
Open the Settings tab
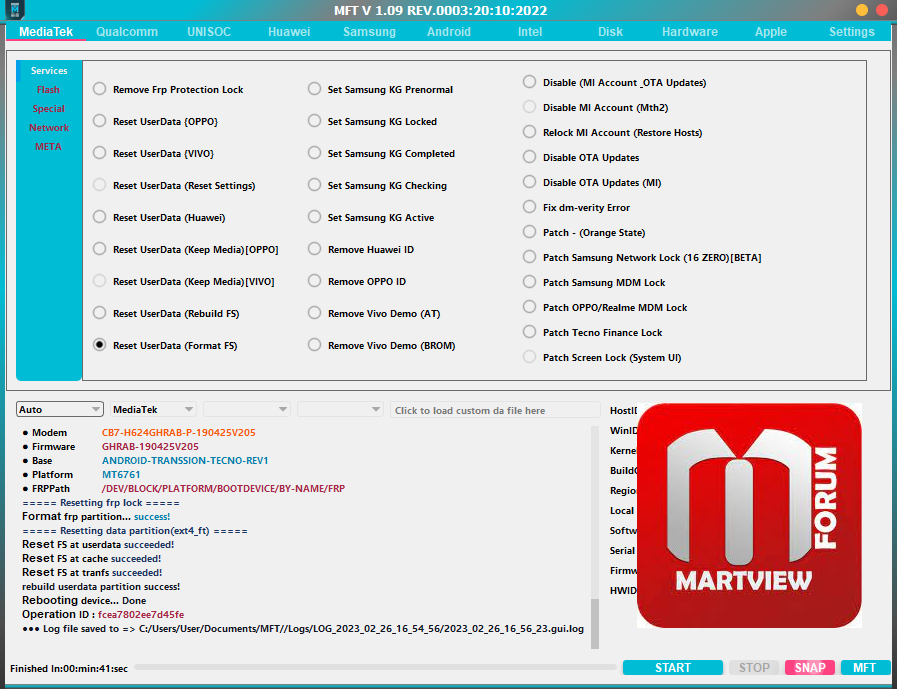852,32
